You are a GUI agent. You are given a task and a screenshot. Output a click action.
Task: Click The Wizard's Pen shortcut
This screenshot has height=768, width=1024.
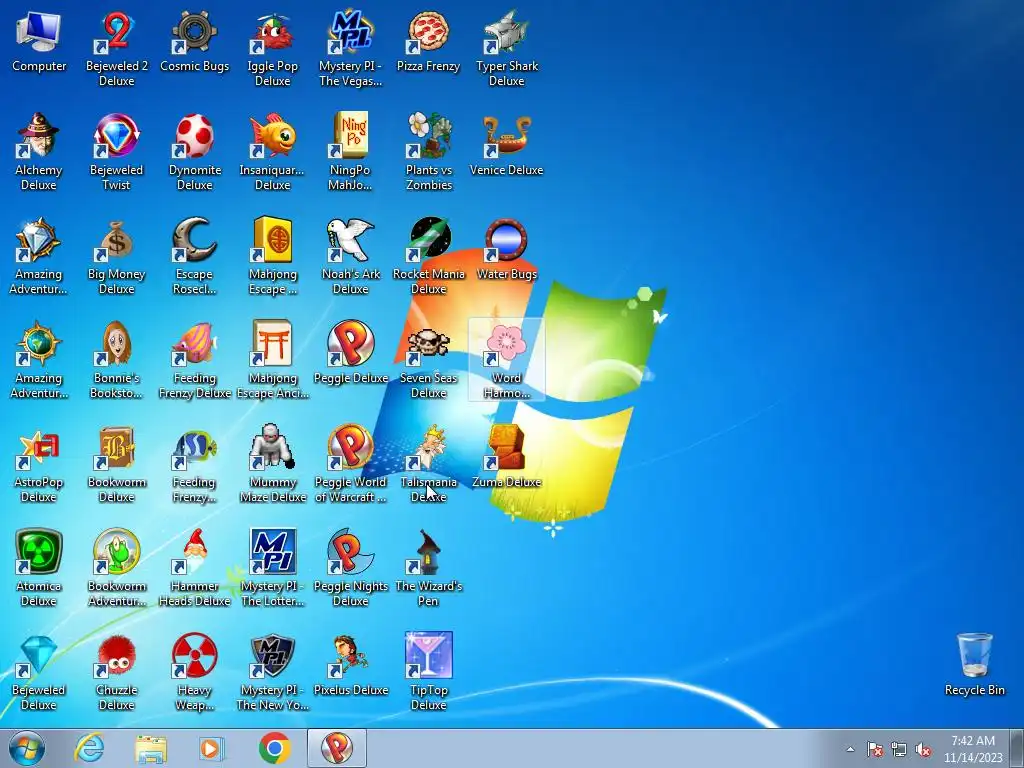[428, 568]
